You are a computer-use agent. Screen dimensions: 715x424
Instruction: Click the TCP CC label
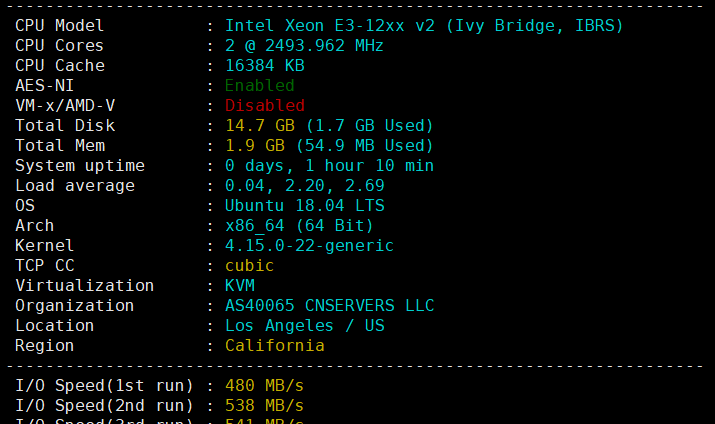pos(44,266)
